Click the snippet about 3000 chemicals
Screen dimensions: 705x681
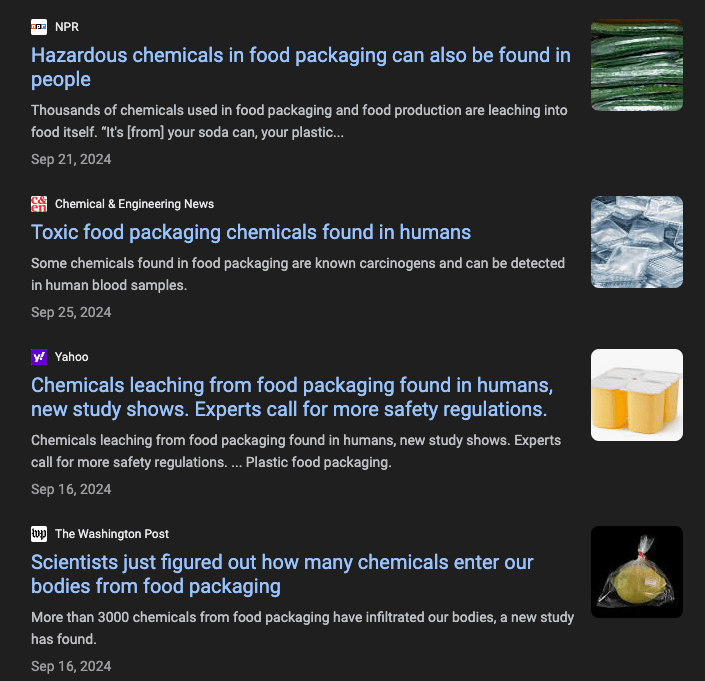[x=302, y=628]
